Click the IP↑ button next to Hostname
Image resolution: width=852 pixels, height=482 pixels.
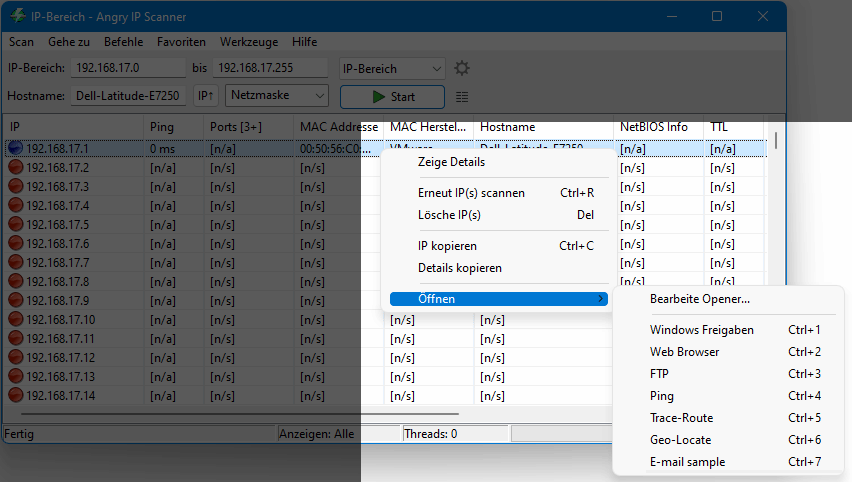coord(205,96)
